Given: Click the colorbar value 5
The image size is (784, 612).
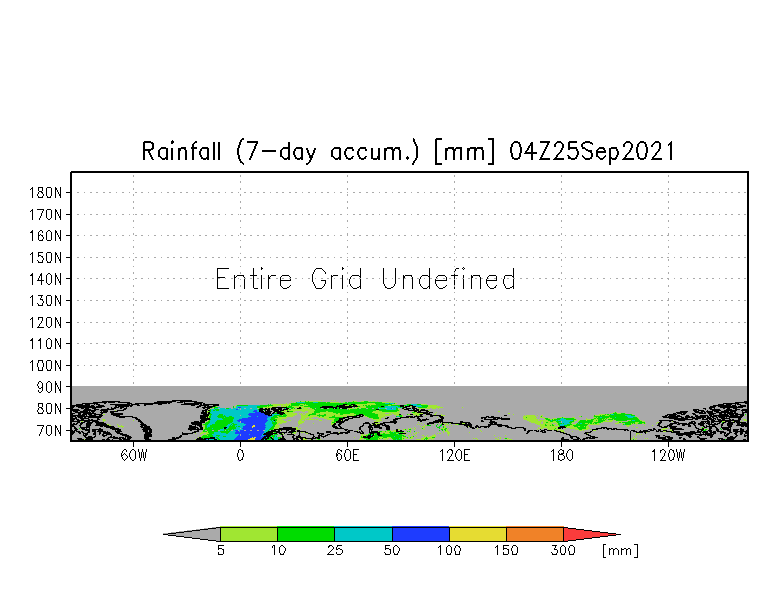Looking at the screenshot, I should point(221,550).
